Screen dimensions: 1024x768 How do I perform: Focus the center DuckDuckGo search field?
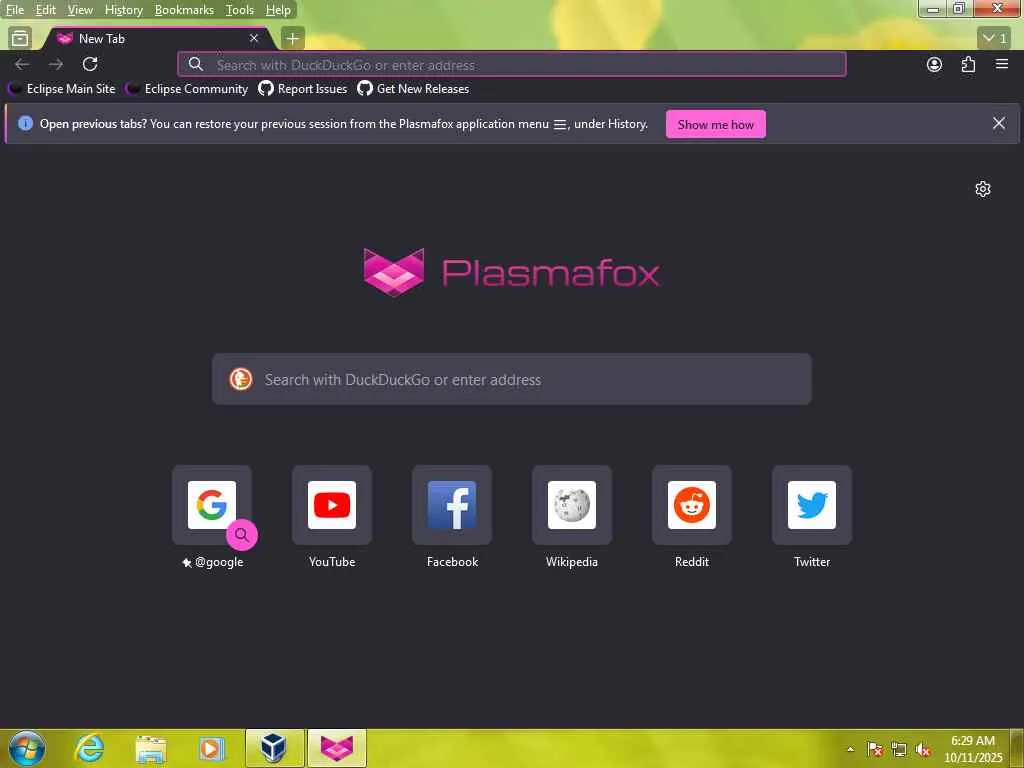511,379
